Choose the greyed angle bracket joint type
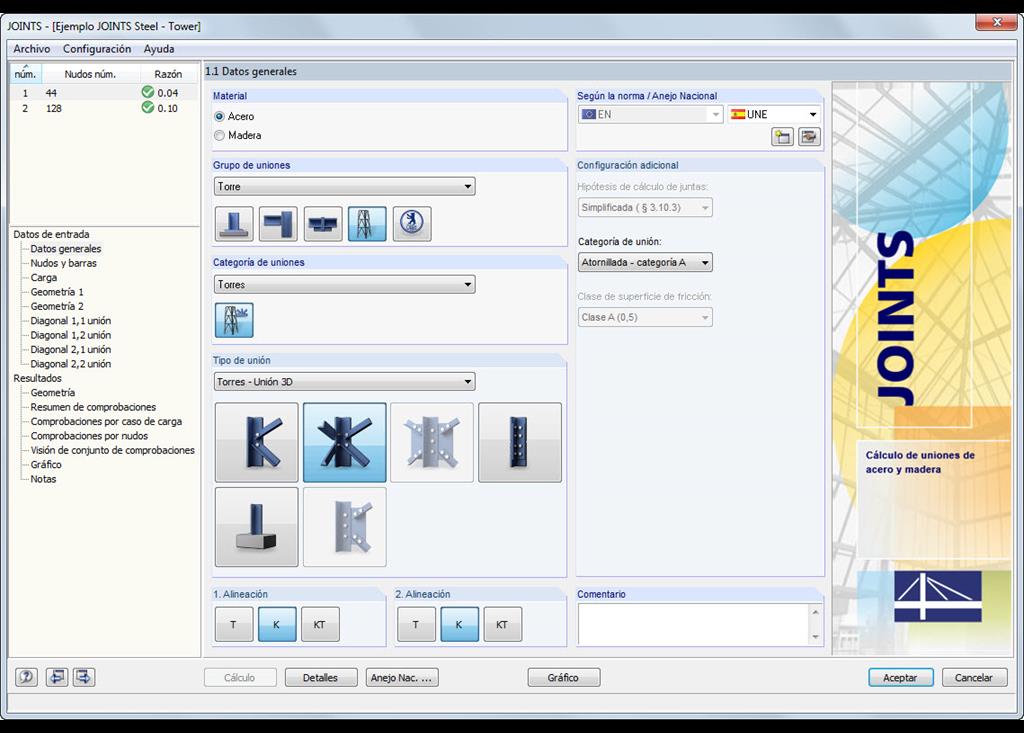The image size is (1024, 733). pos(345,527)
